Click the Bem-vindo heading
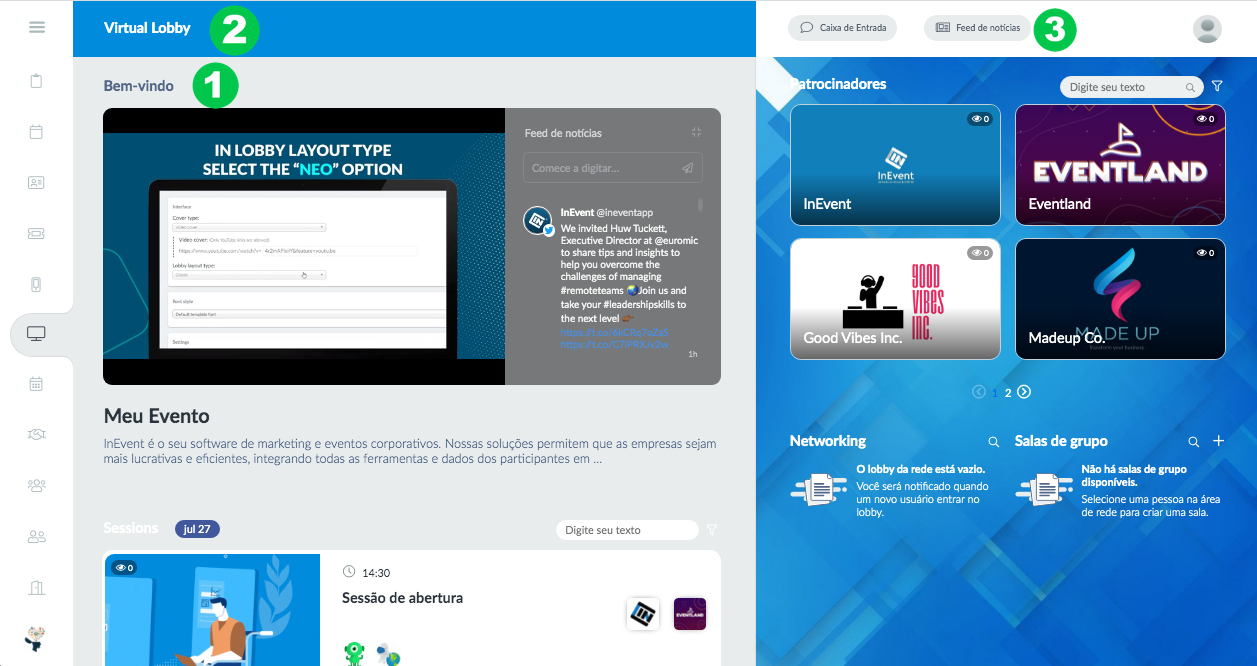1257x666 pixels. [139, 86]
